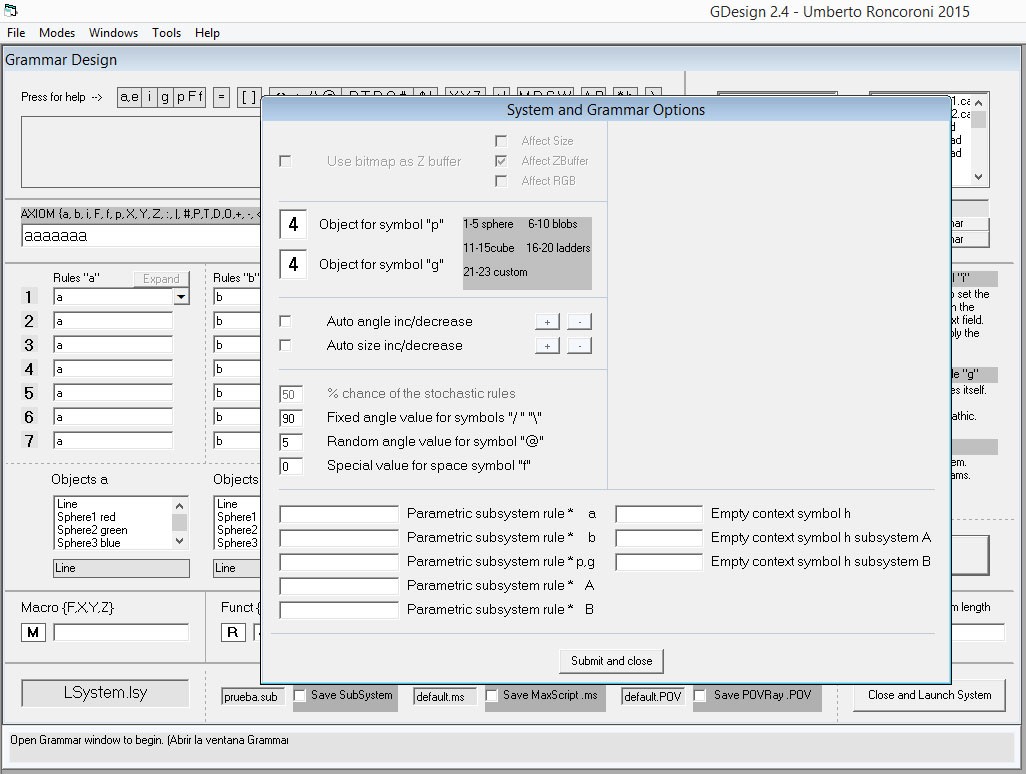Click the Expand button for Rules a

pyautogui.click(x=161, y=279)
